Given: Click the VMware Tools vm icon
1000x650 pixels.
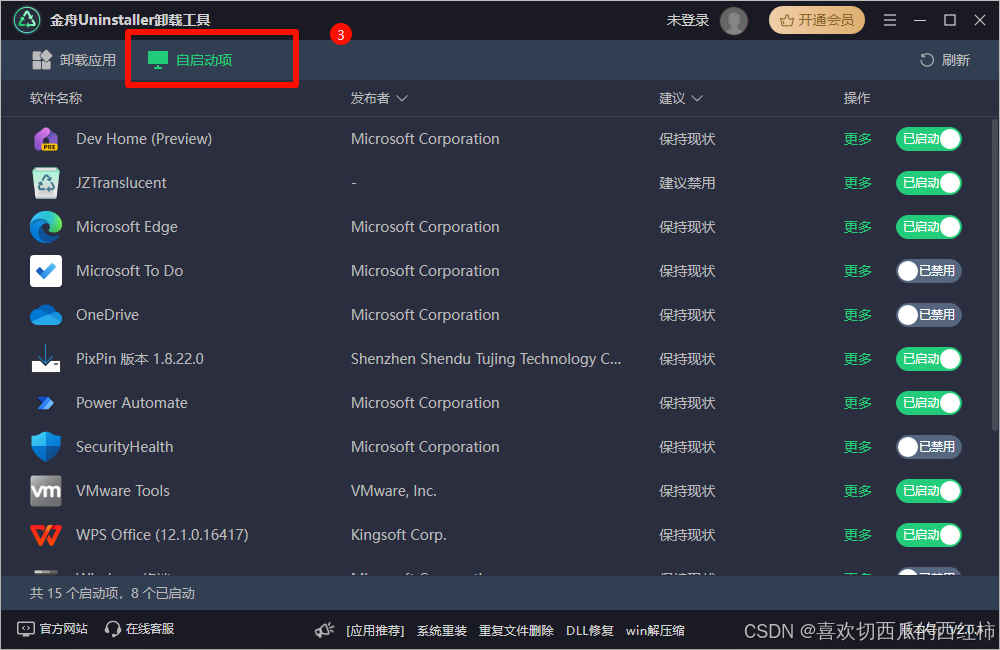Looking at the screenshot, I should coord(46,491).
